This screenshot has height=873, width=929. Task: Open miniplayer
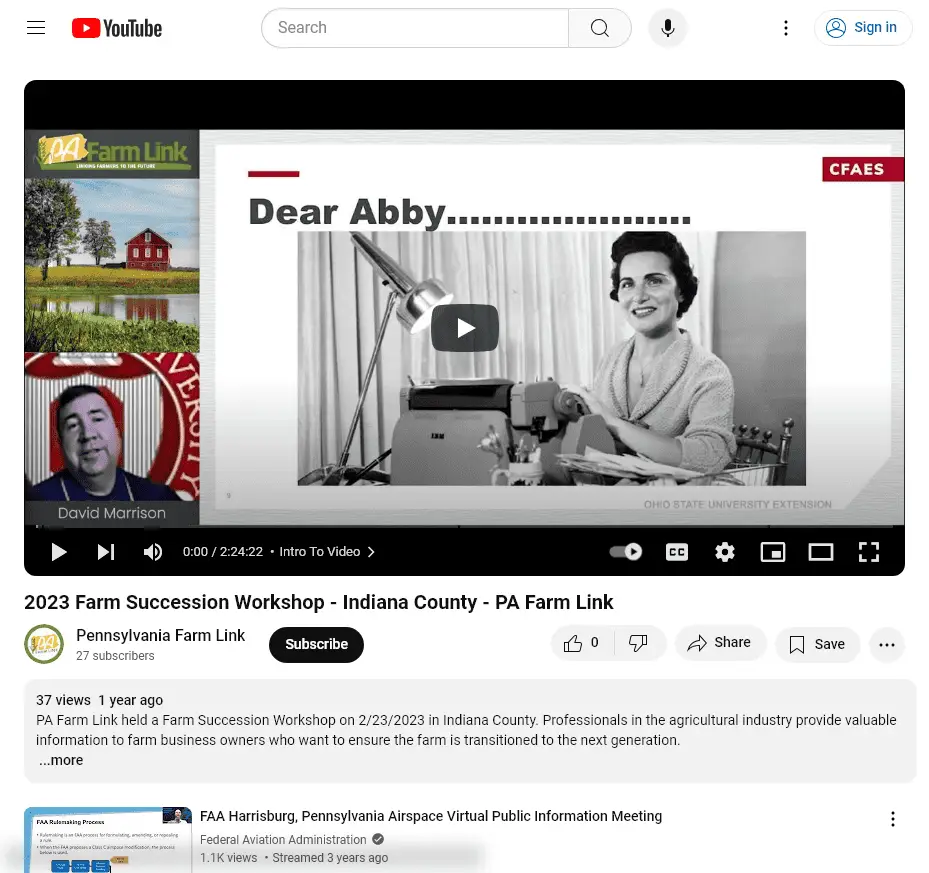(773, 552)
